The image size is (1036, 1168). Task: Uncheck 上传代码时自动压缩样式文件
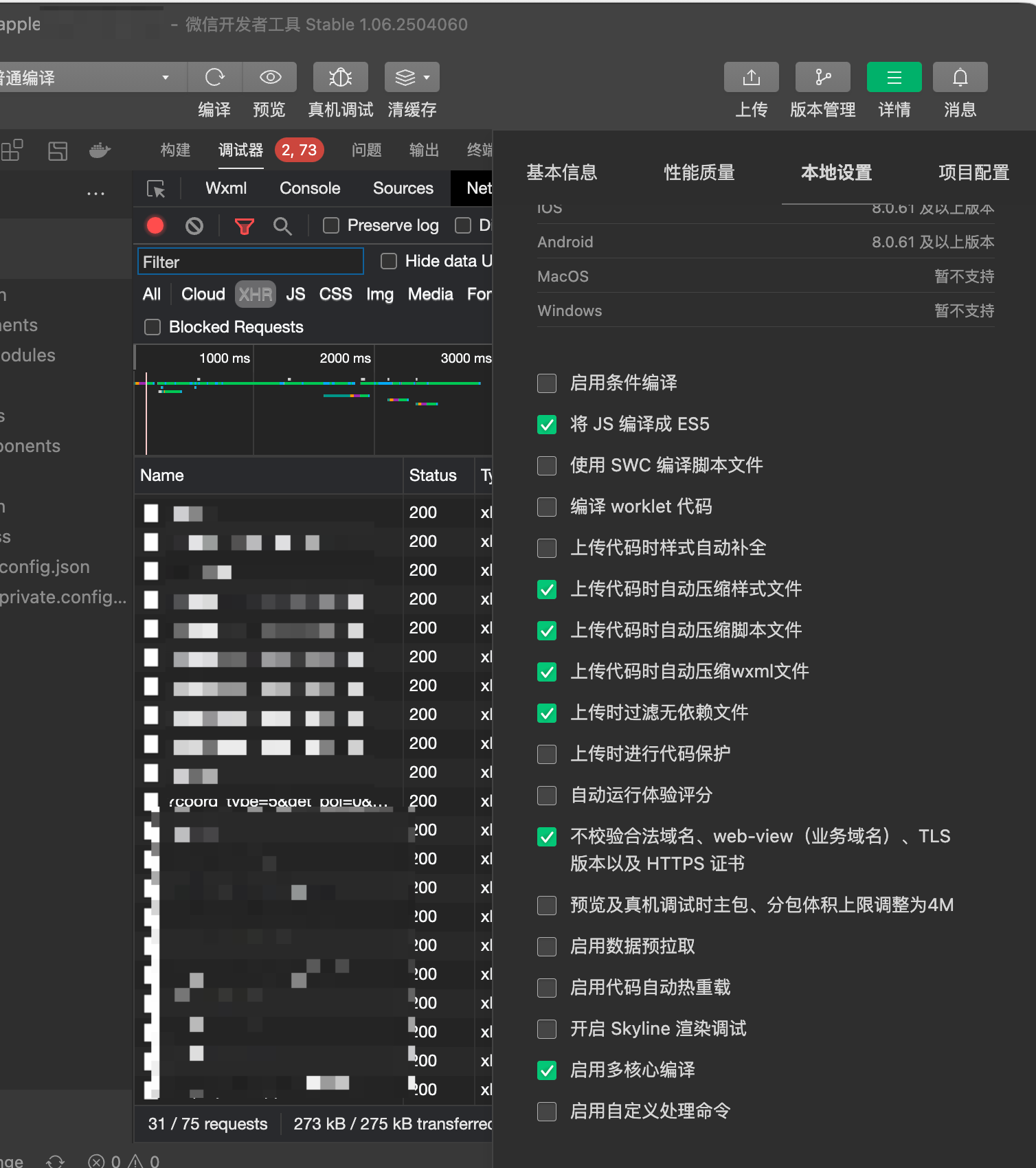pos(547,589)
